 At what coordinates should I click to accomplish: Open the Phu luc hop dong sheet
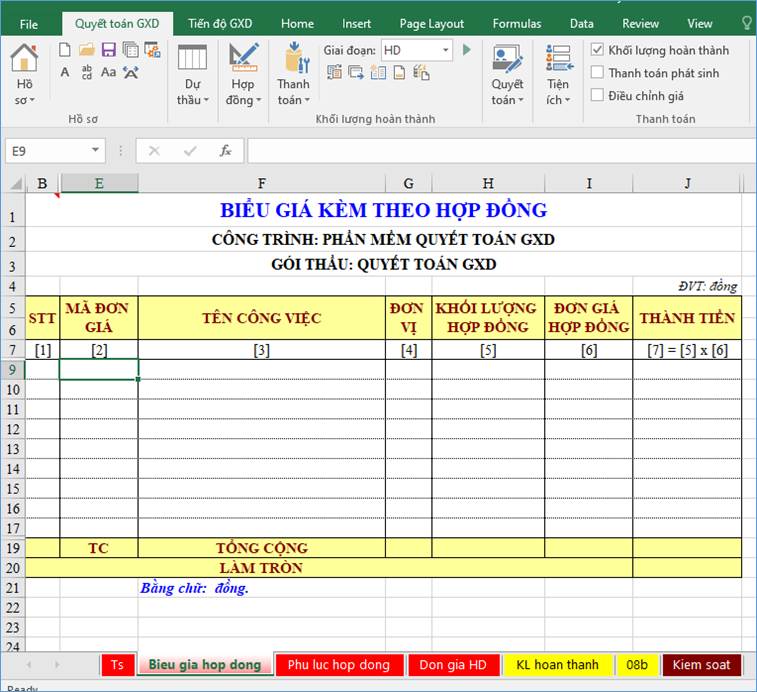point(339,665)
